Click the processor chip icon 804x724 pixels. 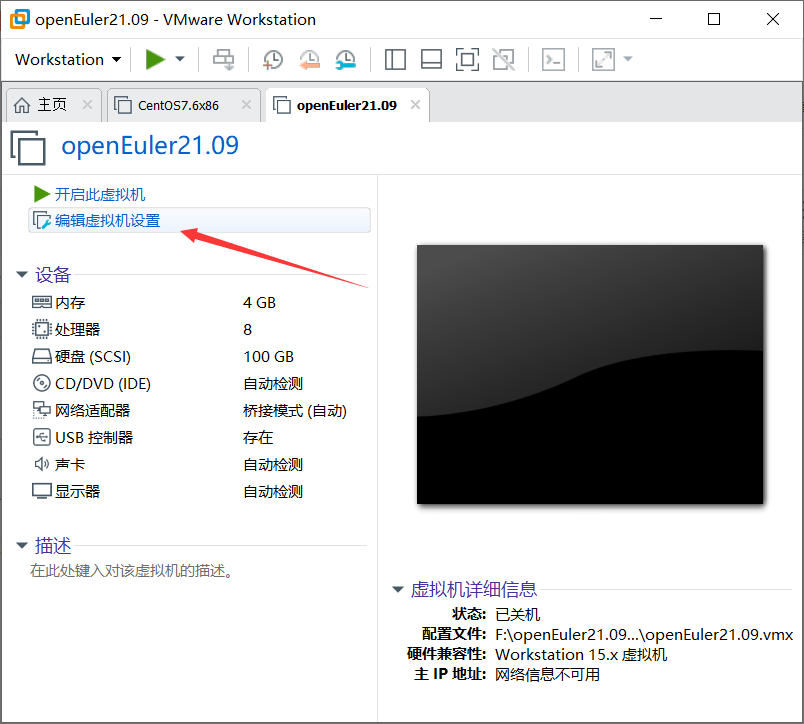[42, 330]
